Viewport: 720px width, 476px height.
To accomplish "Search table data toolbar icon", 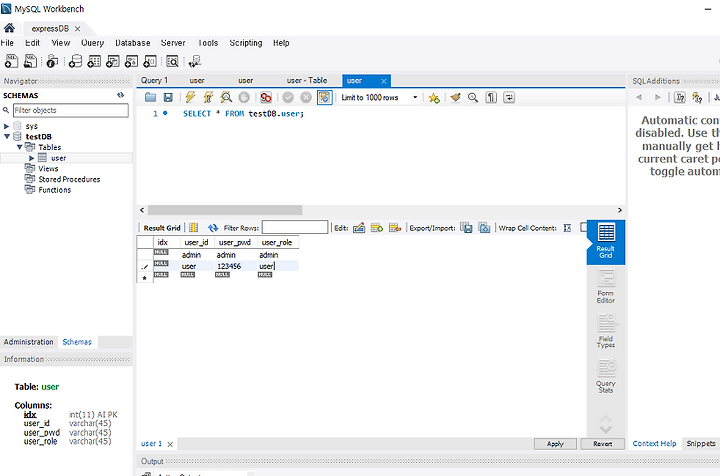I will click(172, 61).
